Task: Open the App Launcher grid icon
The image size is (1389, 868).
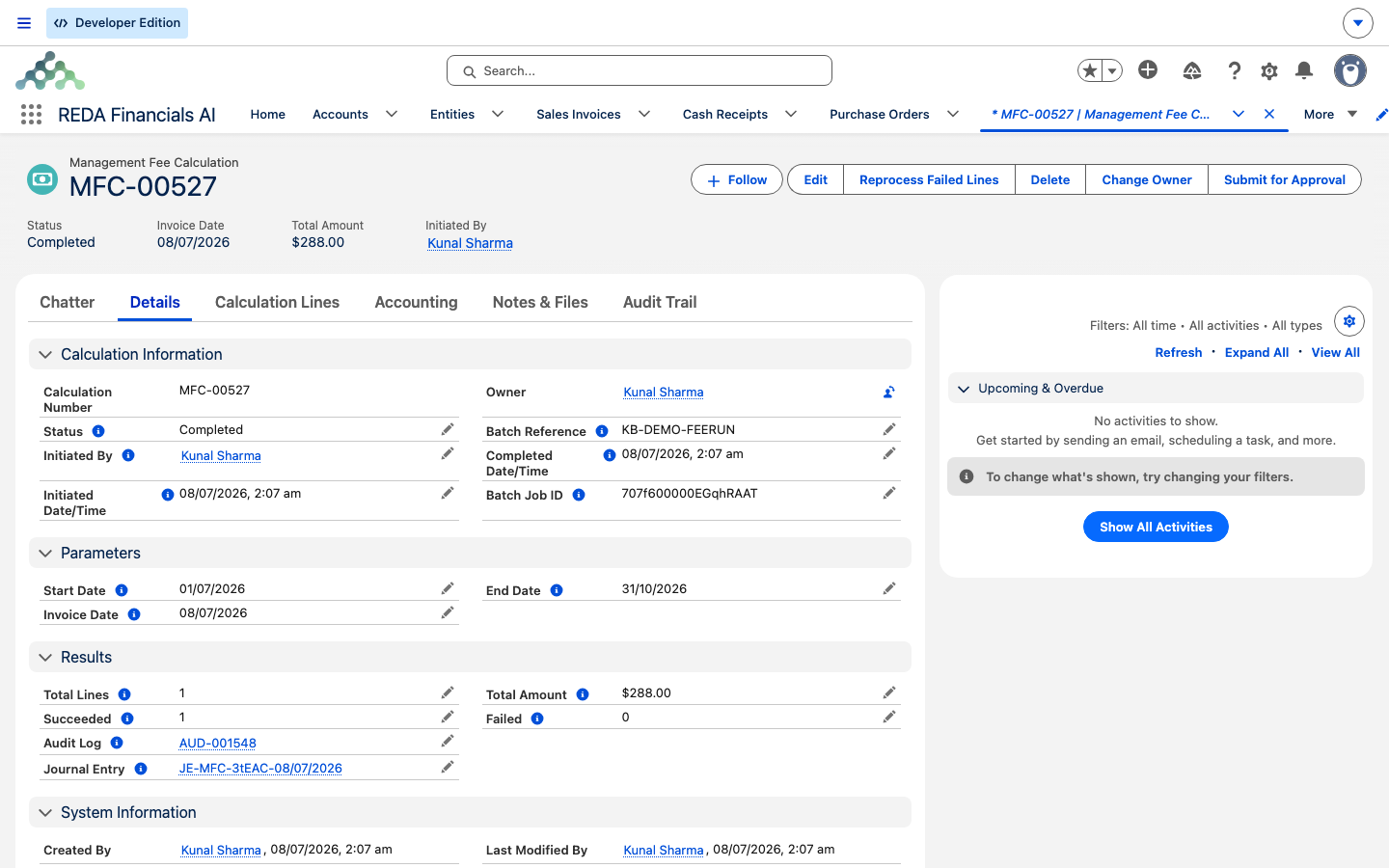Action: point(31,114)
